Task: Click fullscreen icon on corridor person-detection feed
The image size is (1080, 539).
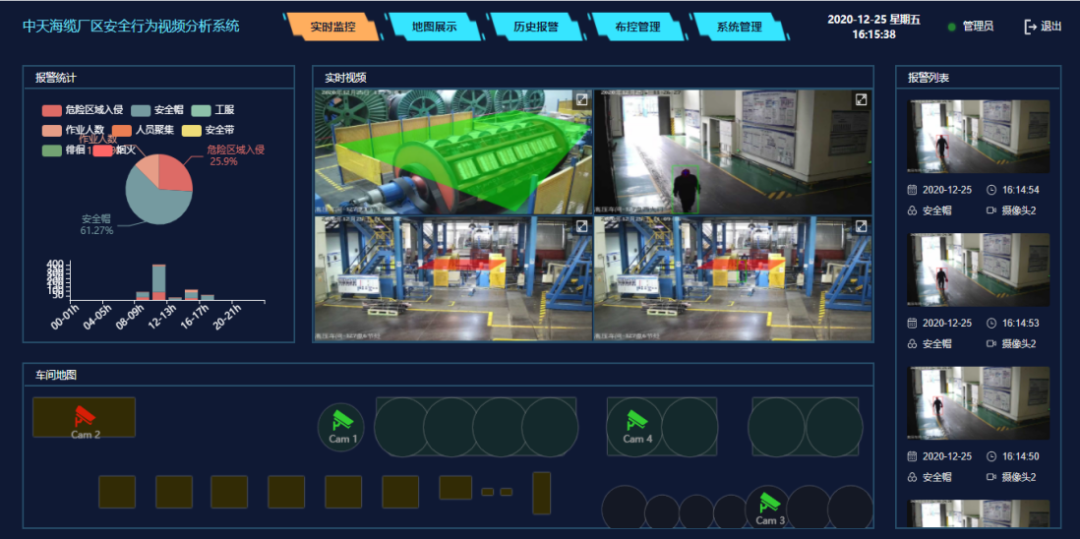Action: pyautogui.click(x=861, y=100)
